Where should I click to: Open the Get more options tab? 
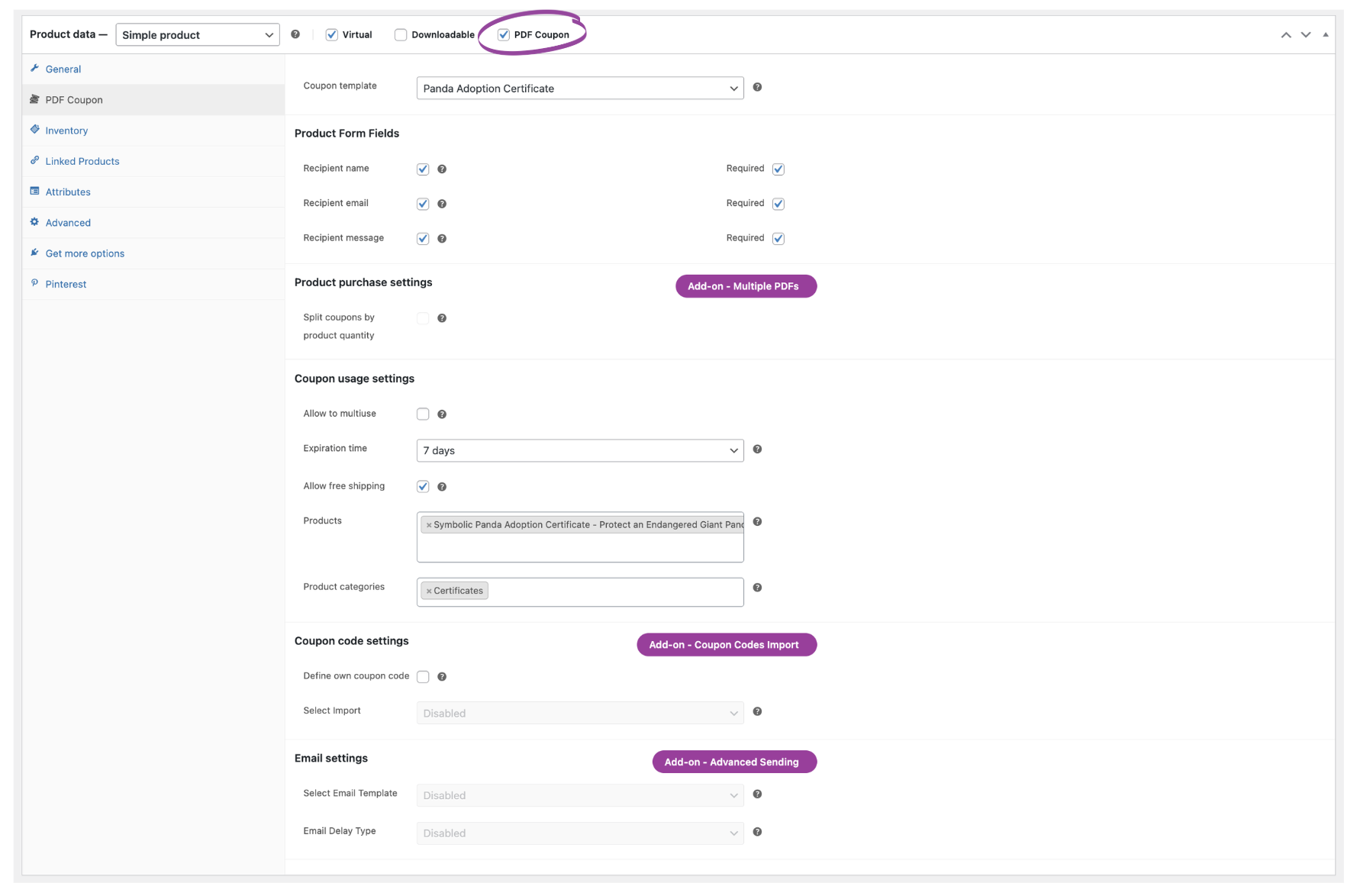(85, 253)
